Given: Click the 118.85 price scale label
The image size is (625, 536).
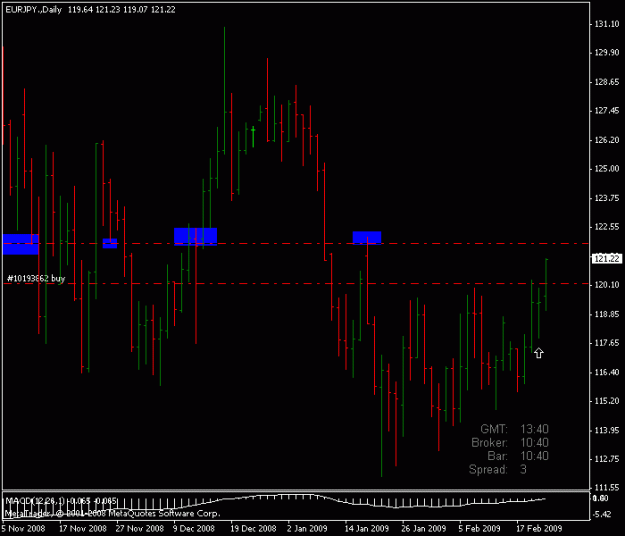Looking at the screenshot, I should pos(607,314).
